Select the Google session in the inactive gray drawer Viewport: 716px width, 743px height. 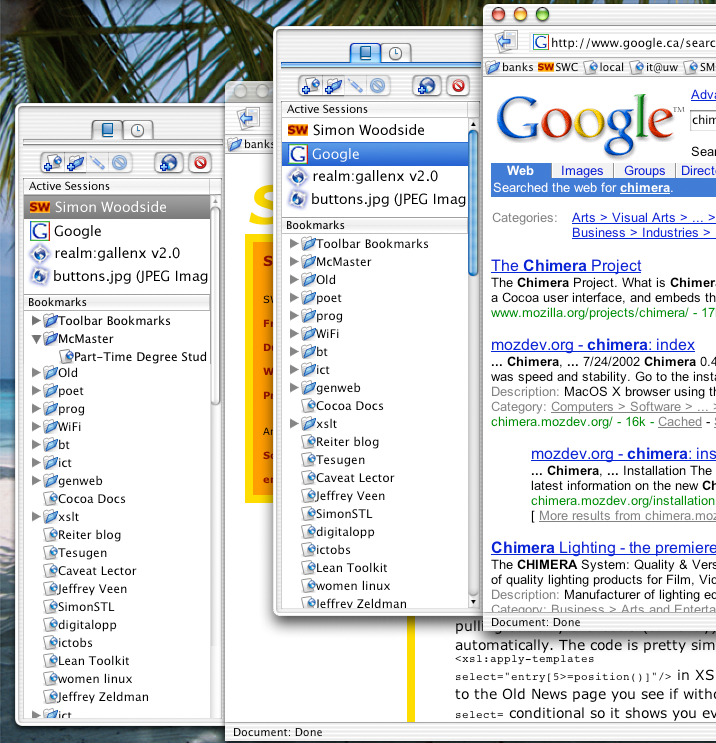[117, 231]
